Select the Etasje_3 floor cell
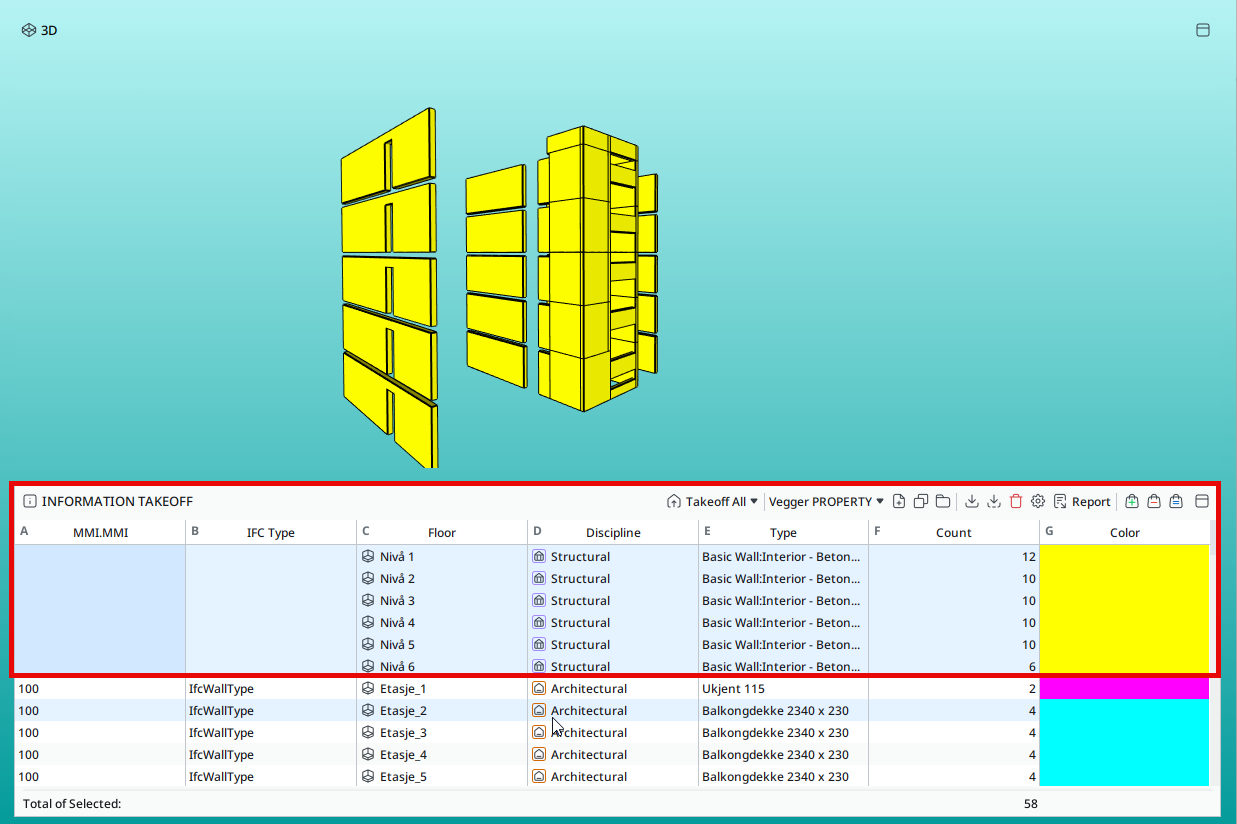Viewport: 1237px width, 824px height. click(x=442, y=733)
